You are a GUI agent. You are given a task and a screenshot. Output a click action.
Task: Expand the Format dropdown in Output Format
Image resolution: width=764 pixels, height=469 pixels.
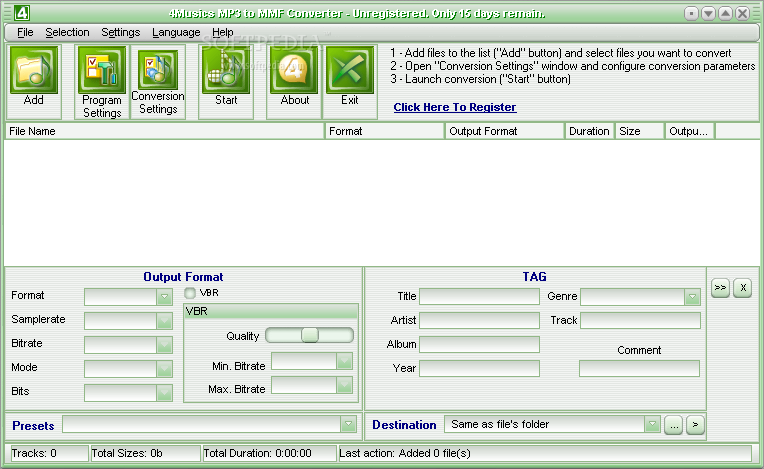click(x=165, y=297)
